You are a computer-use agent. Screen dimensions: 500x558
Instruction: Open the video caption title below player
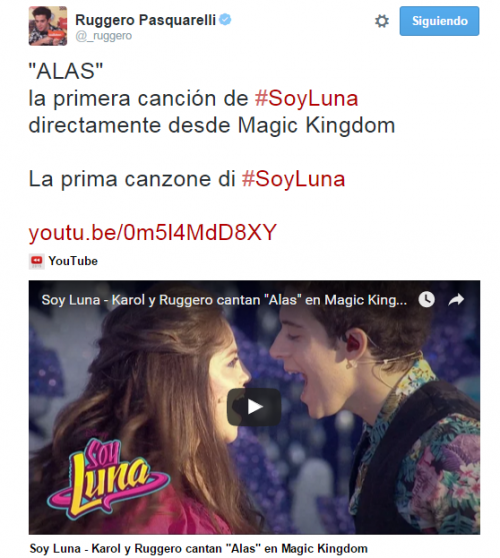pyautogui.click(x=198, y=548)
